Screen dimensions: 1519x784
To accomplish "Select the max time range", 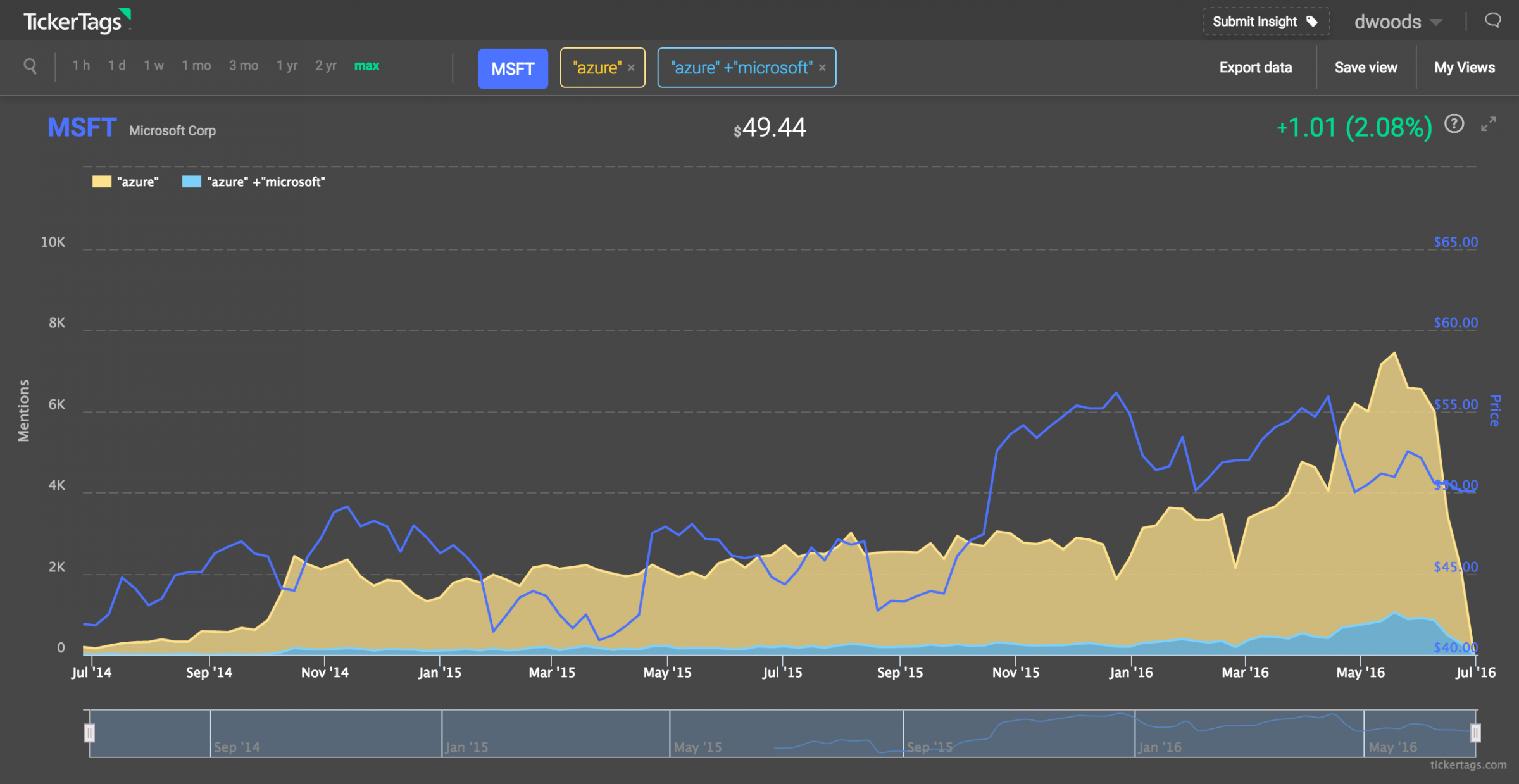I will click(367, 66).
